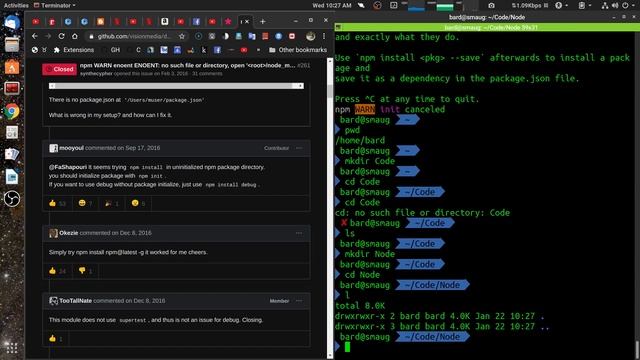
Task: Open the synthecypher author link
Action: [96, 73]
